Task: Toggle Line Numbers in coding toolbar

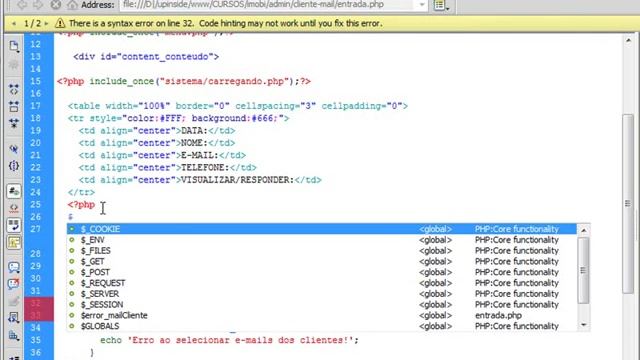Action: click(14, 191)
